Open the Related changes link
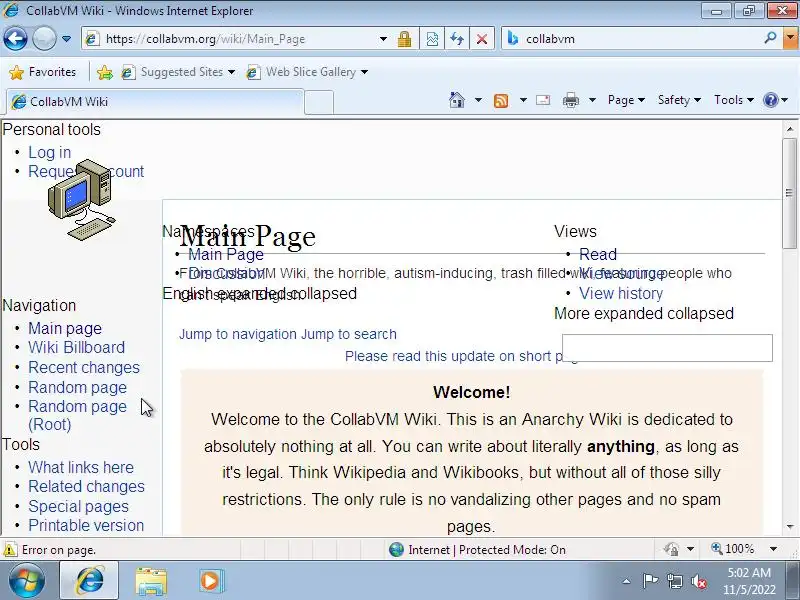800x600 pixels. 86,487
